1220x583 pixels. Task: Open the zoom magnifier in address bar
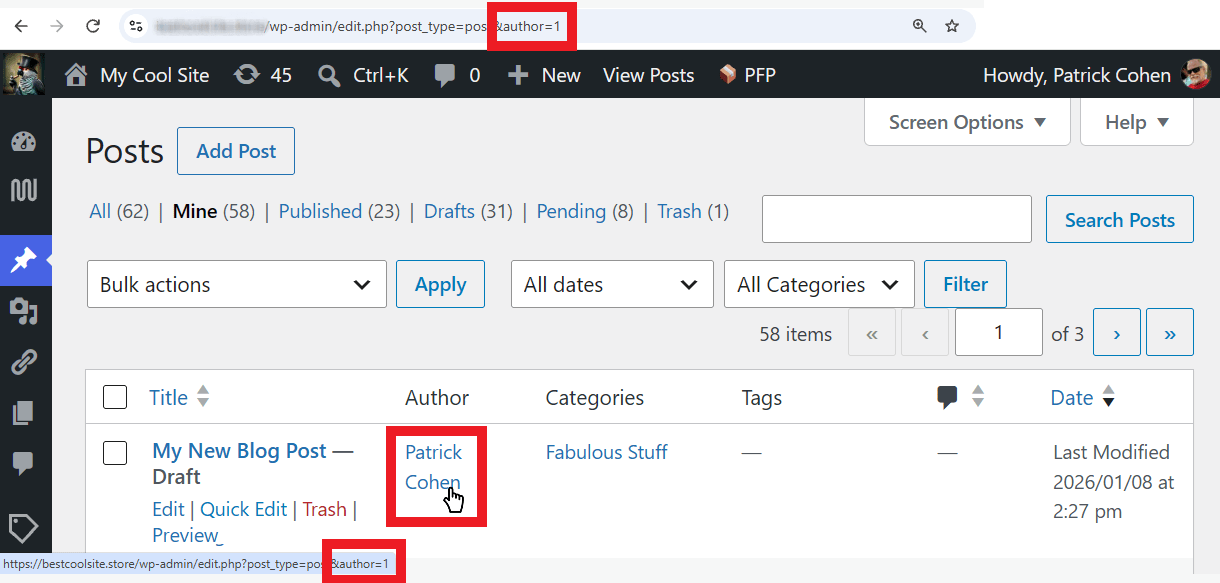coord(920,26)
